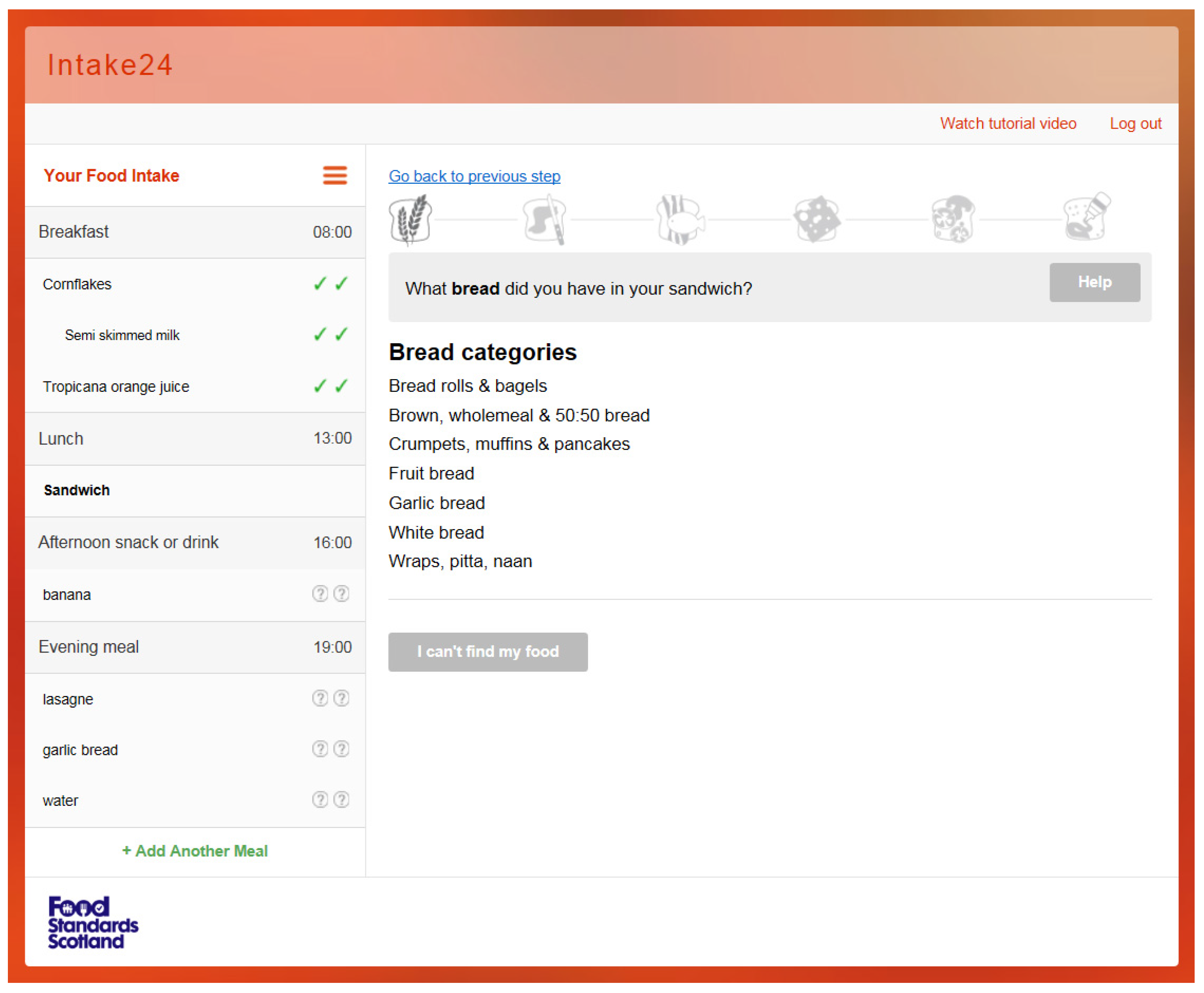The image size is (1204, 993).
Task: Click the spread step knife icon
Action: coord(545,219)
